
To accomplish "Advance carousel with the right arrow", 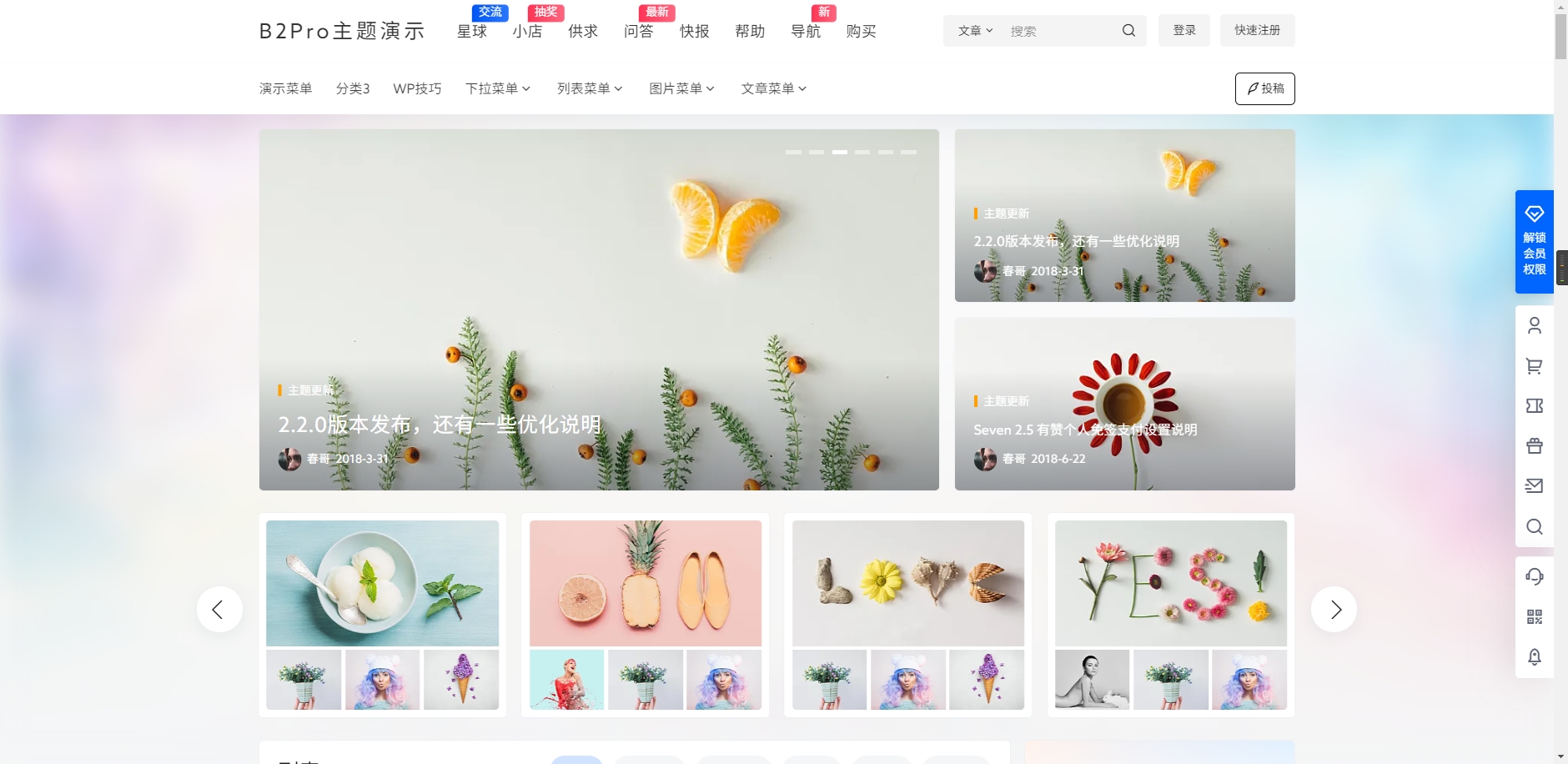I will (x=1334, y=609).
